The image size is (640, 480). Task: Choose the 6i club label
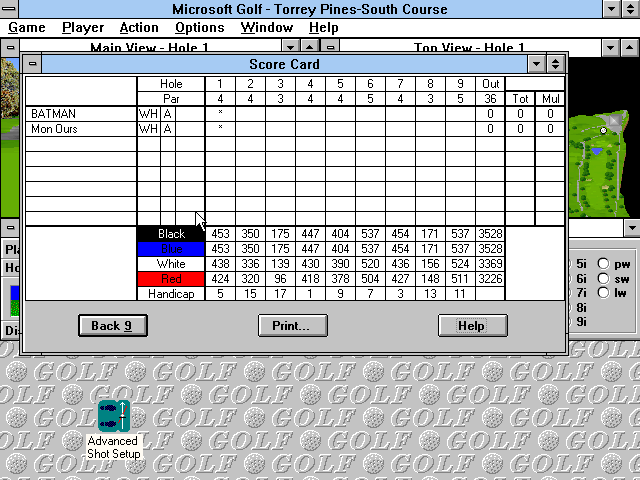click(x=581, y=279)
